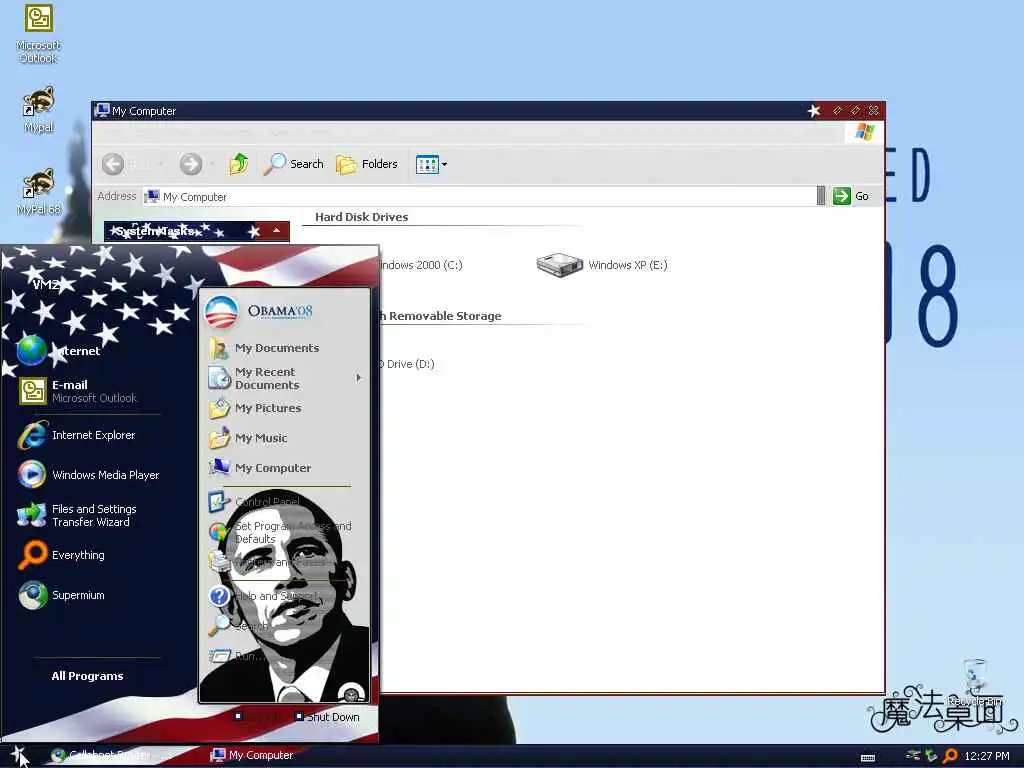This screenshot has width=1024, height=768.
Task: Click the My Computer title bar icon
Action: tap(102, 110)
